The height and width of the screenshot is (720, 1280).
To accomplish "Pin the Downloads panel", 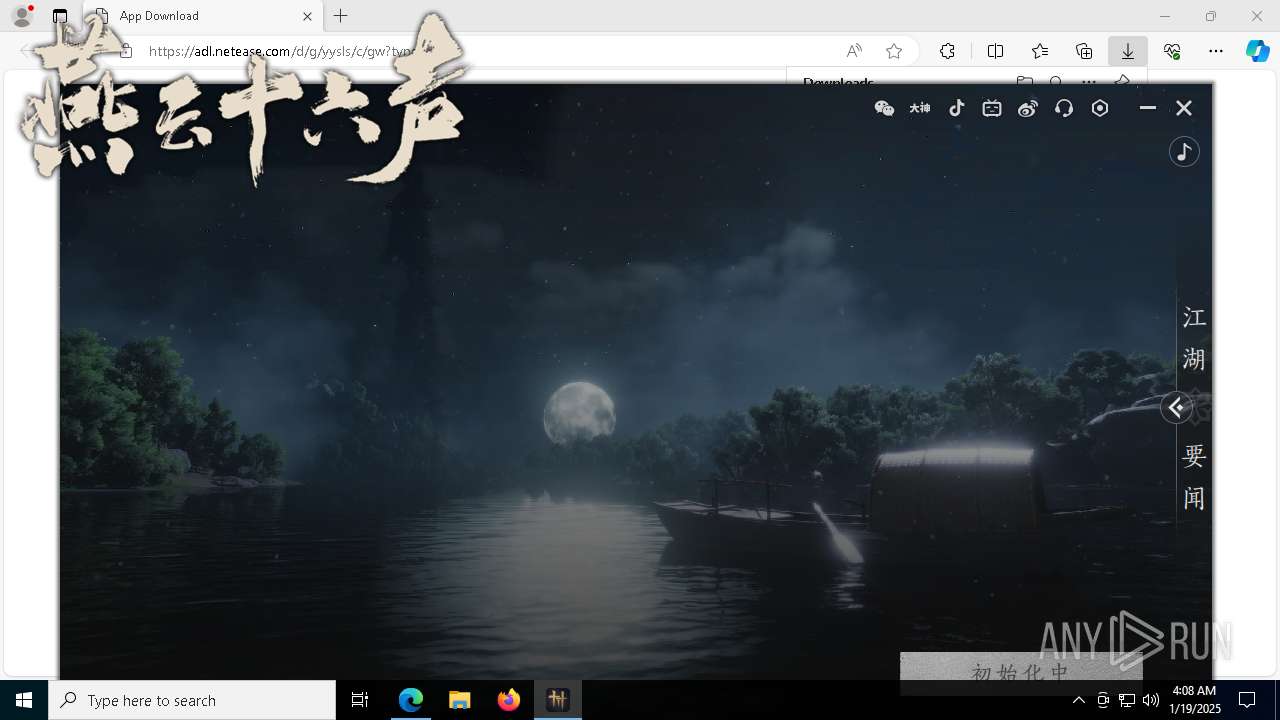I will coord(1122,83).
